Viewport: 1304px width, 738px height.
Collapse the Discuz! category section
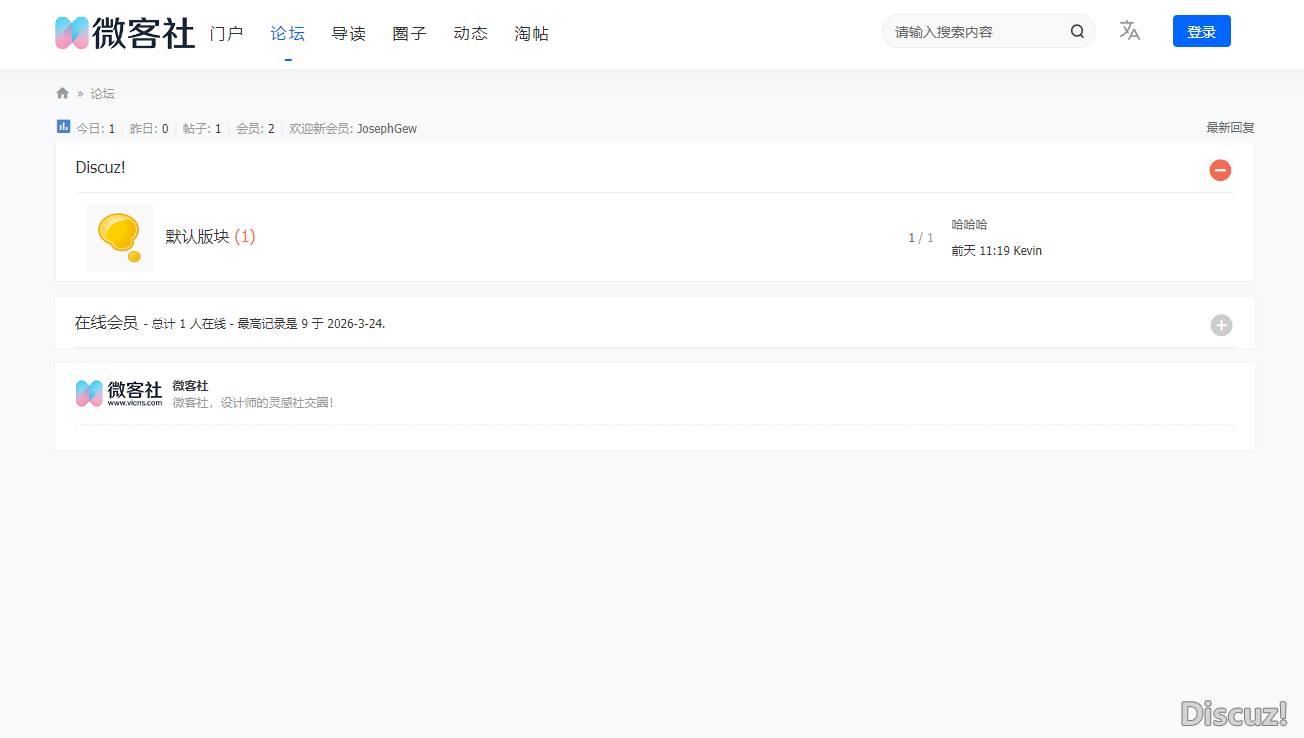(x=1220, y=170)
